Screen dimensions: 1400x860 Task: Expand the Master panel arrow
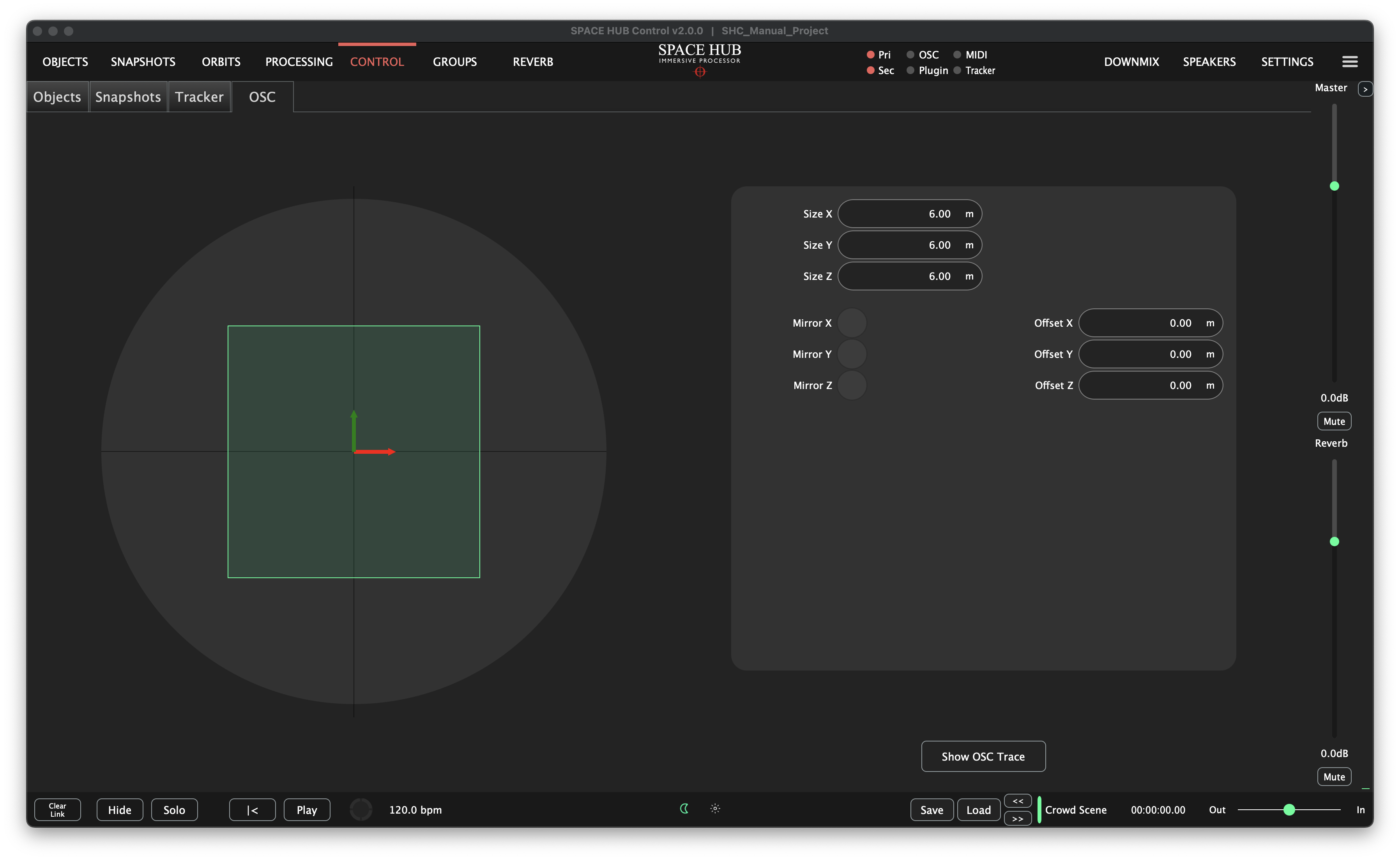tap(1365, 89)
